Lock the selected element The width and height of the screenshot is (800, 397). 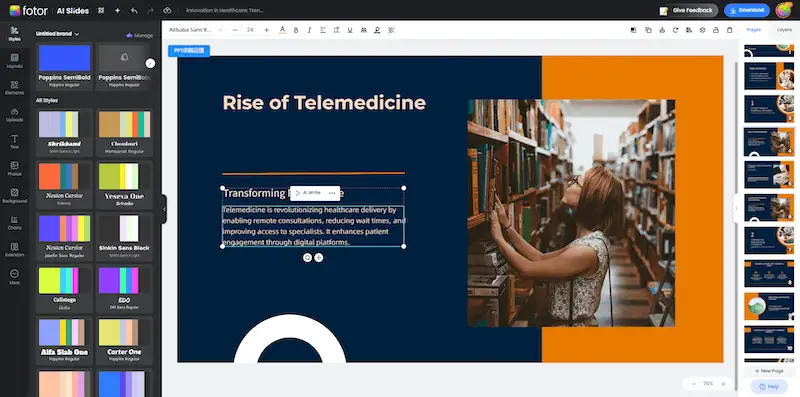(716, 30)
